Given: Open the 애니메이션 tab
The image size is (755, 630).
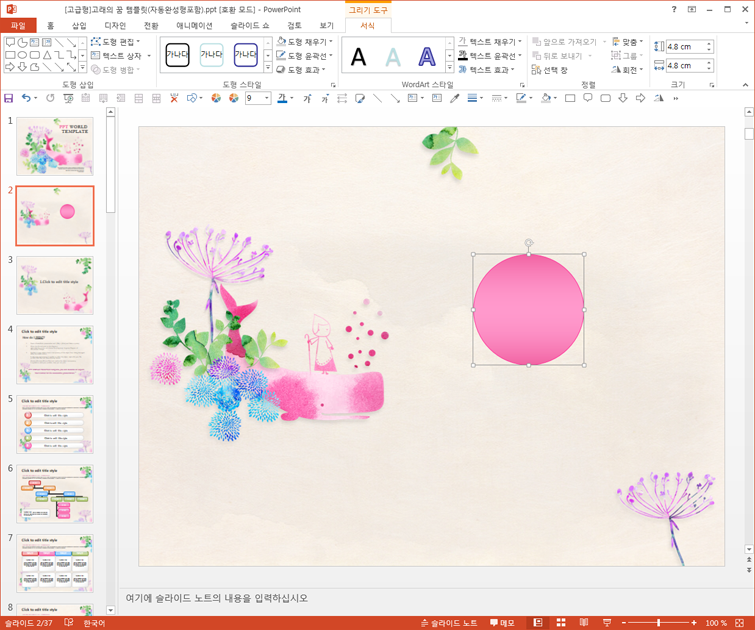Looking at the screenshot, I should click(194, 26).
